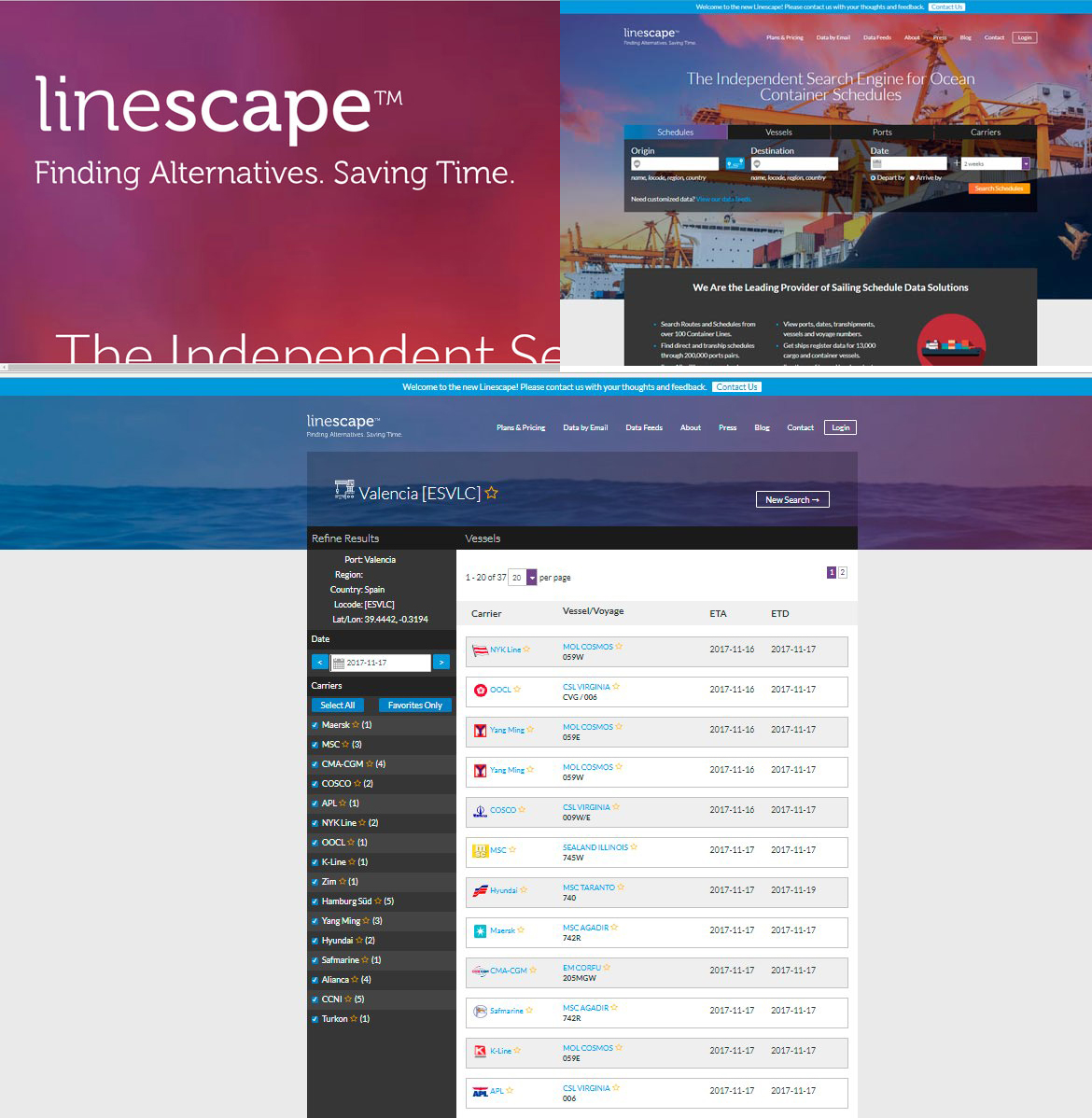This screenshot has height=1118, width=1092.
Task: Click the Hyundai logo in the vessels table
Action: click(480, 890)
